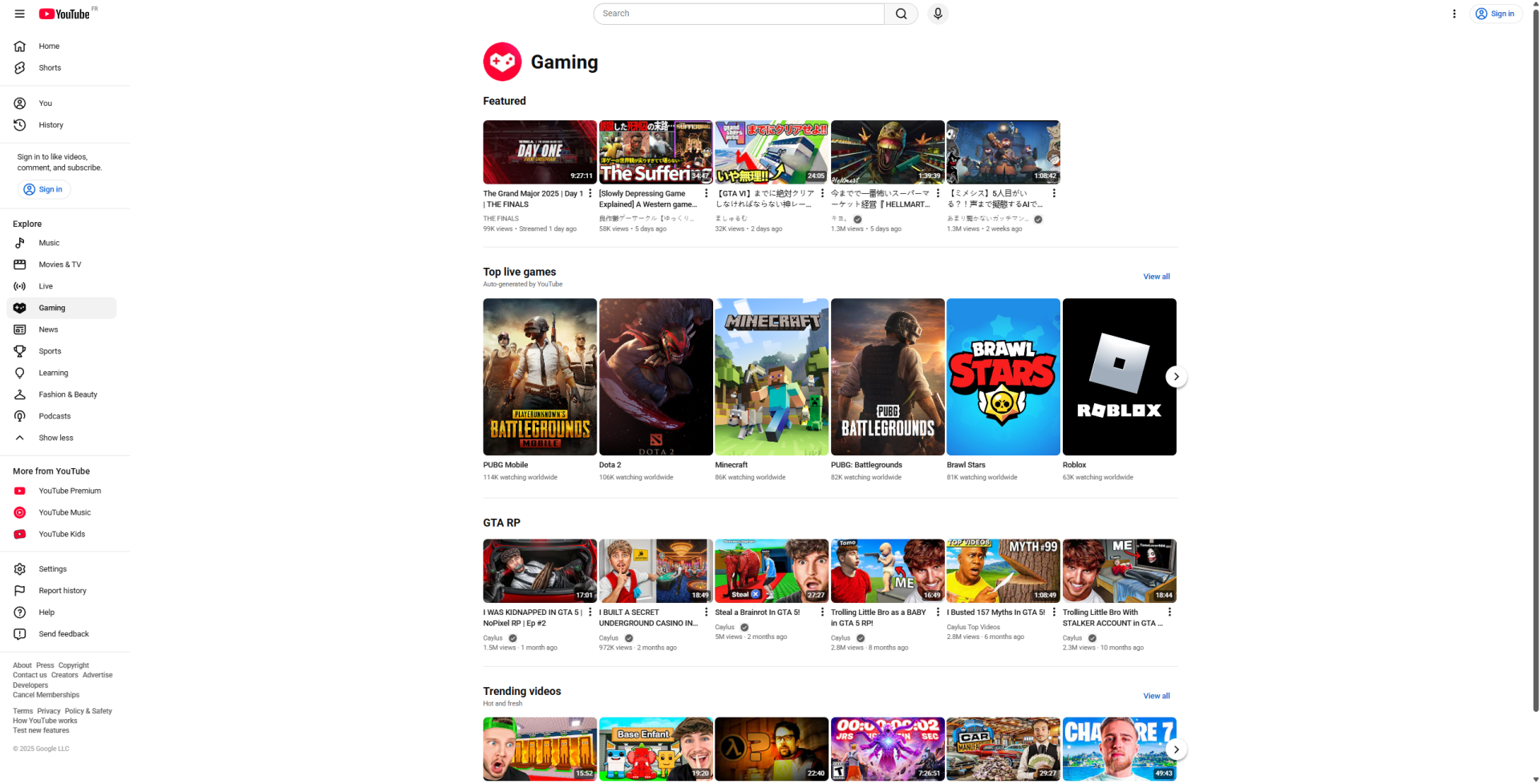This screenshot has height=784, width=1540.
Task: Collapse the Explore list with Show less
Action: click(56, 438)
